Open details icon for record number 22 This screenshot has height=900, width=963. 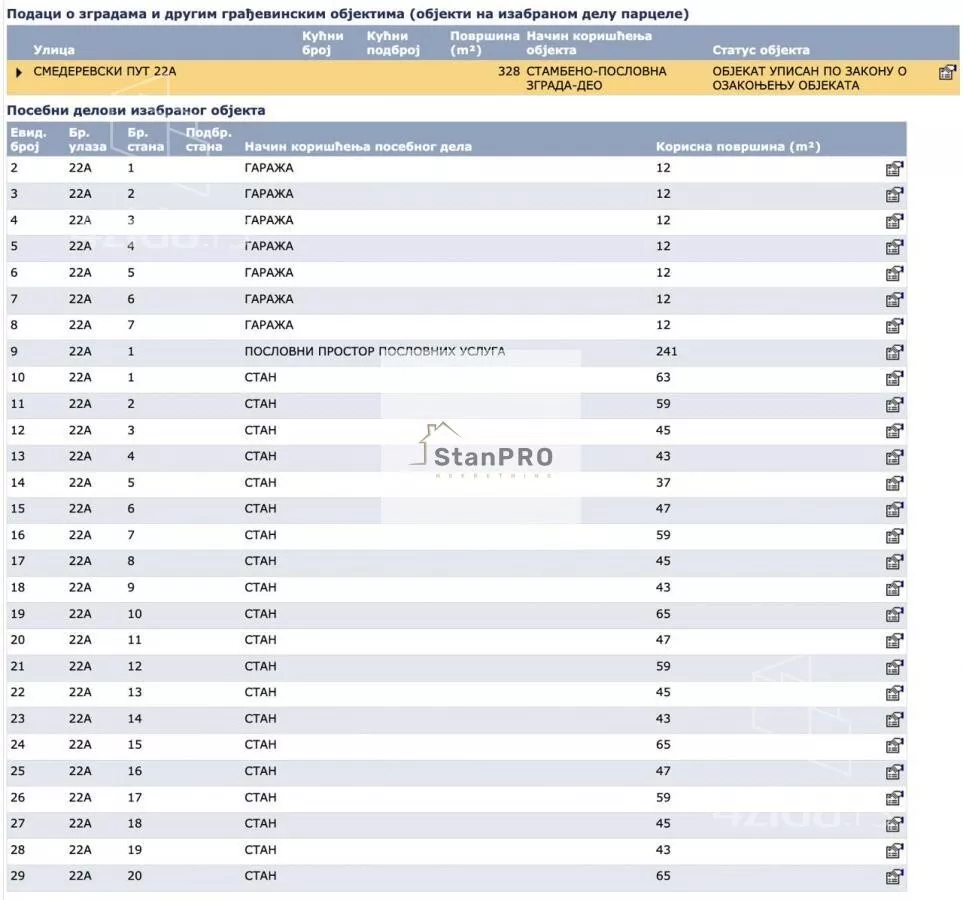(894, 693)
